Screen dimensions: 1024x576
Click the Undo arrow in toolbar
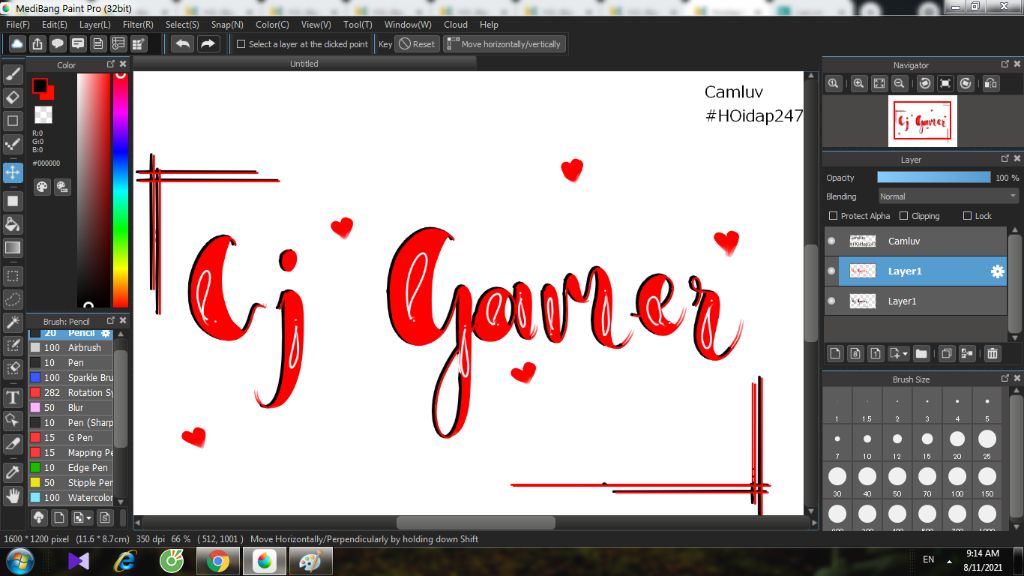pos(183,44)
